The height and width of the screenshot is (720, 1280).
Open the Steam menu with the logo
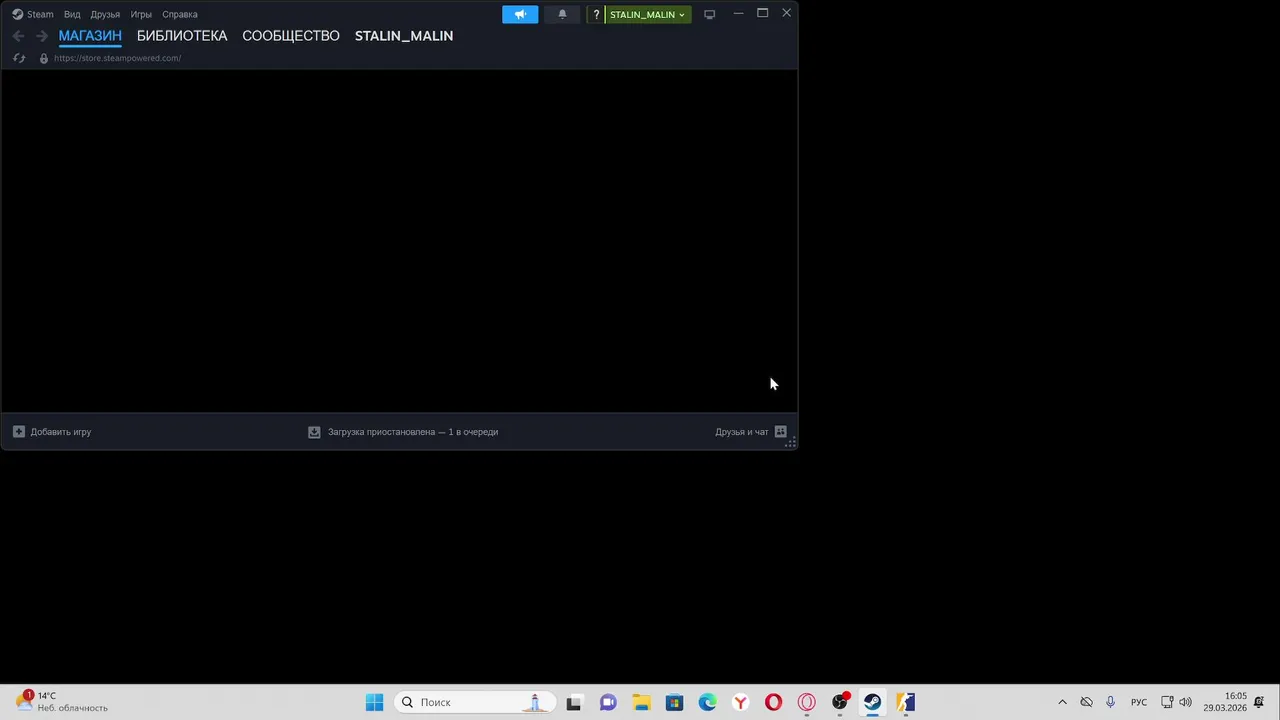32,14
